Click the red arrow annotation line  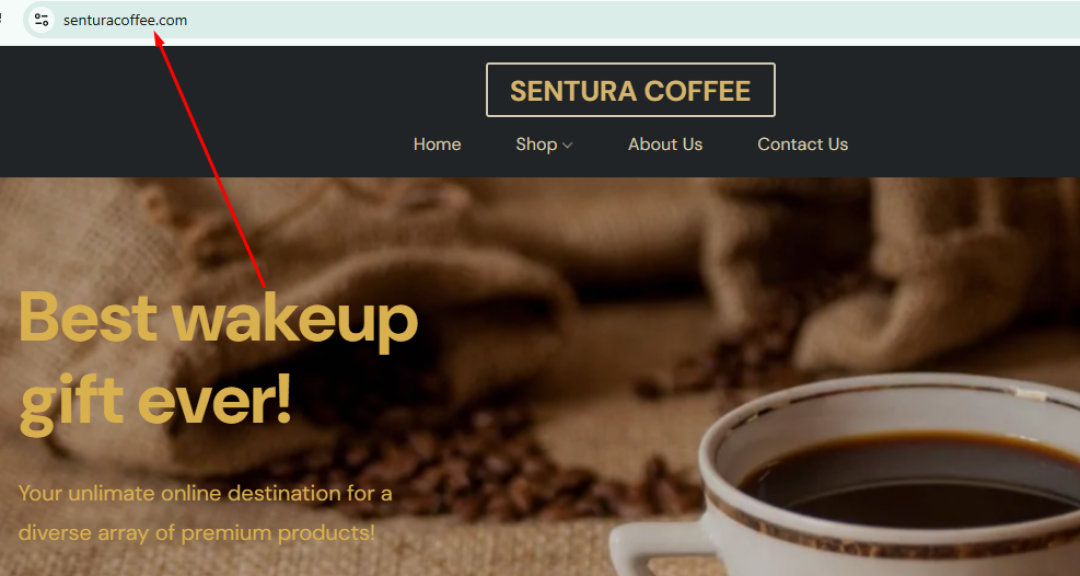[210, 162]
